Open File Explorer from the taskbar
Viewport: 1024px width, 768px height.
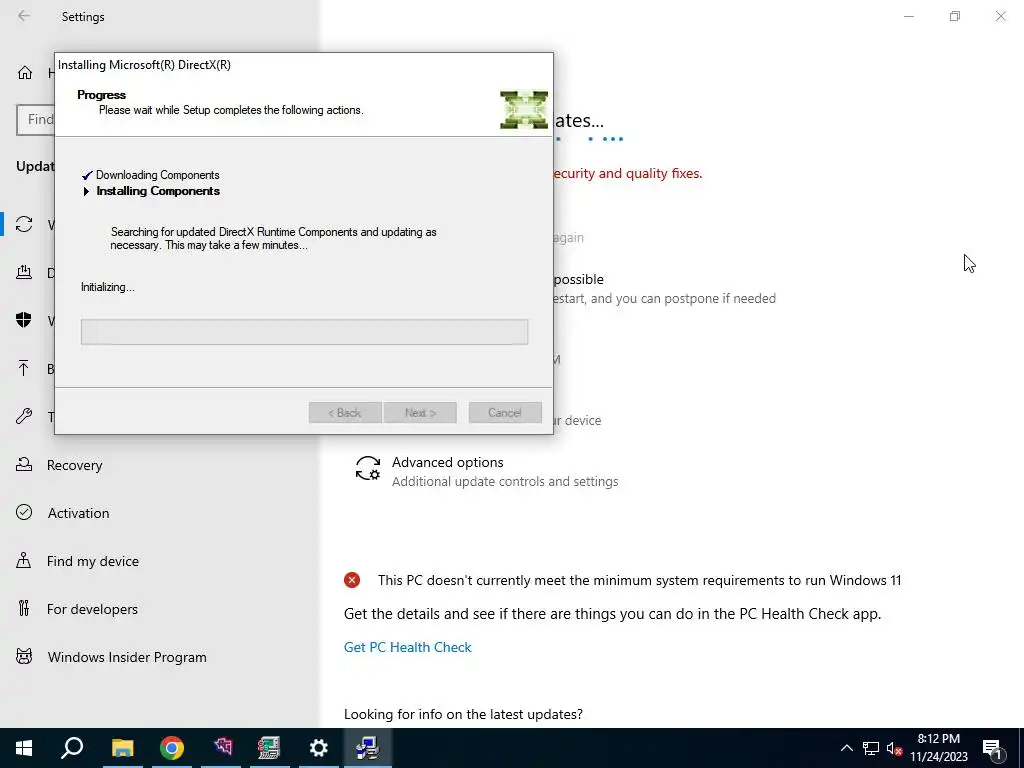pos(122,748)
